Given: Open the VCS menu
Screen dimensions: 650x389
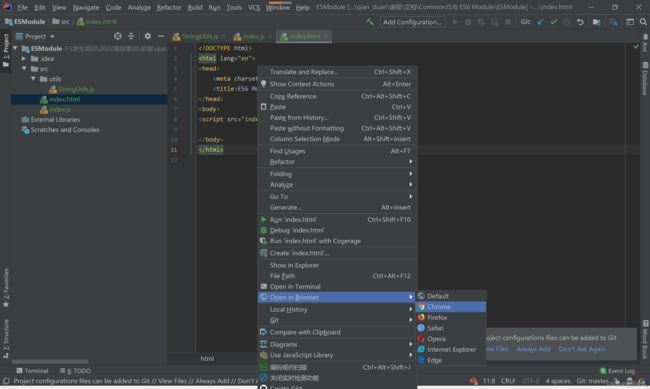Looking at the screenshot, I should pos(254,7).
